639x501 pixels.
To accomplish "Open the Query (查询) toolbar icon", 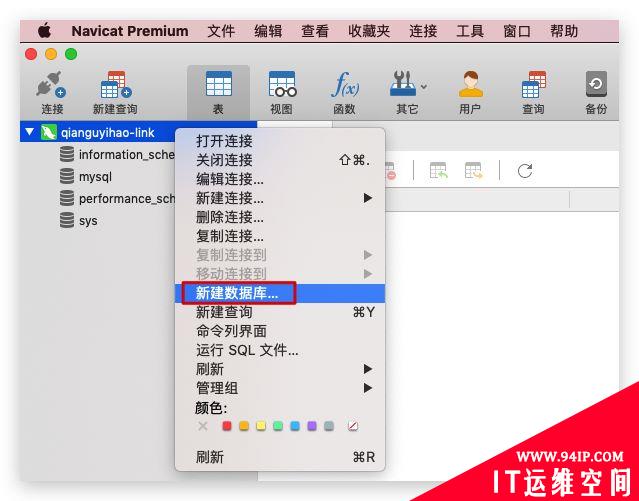I will (534, 84).
